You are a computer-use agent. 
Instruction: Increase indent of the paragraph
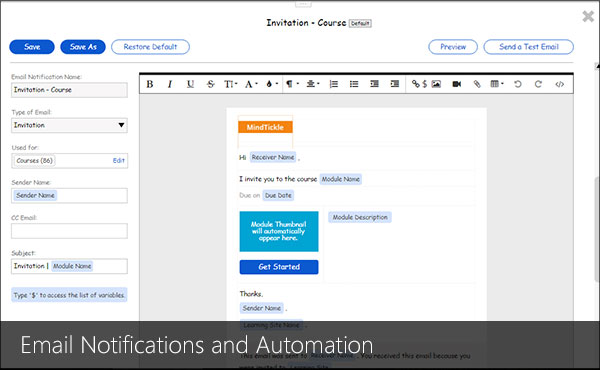click(395, 84)
